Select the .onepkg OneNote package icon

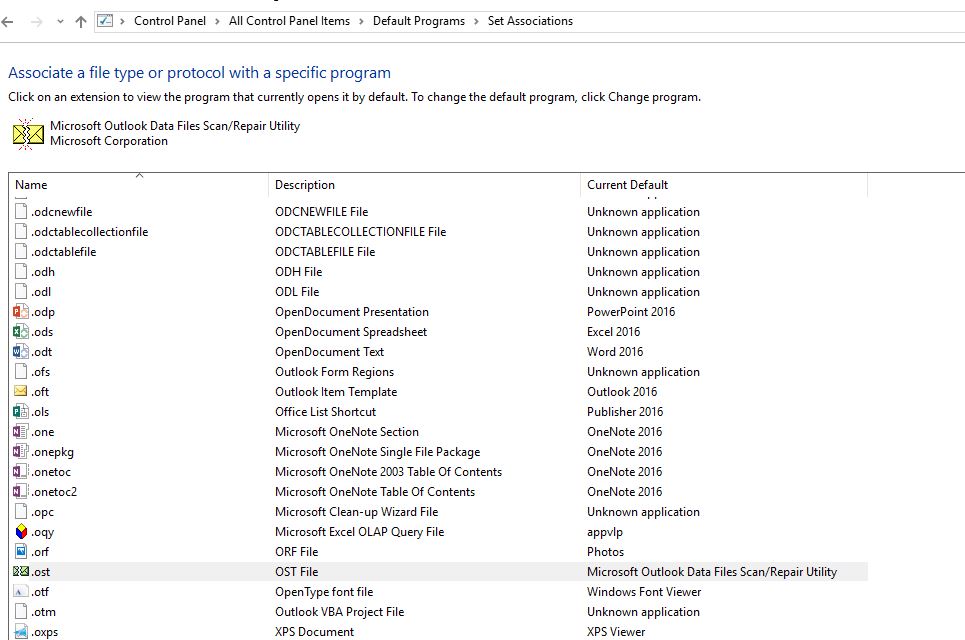pyautogui.click(x=21, y=451)
